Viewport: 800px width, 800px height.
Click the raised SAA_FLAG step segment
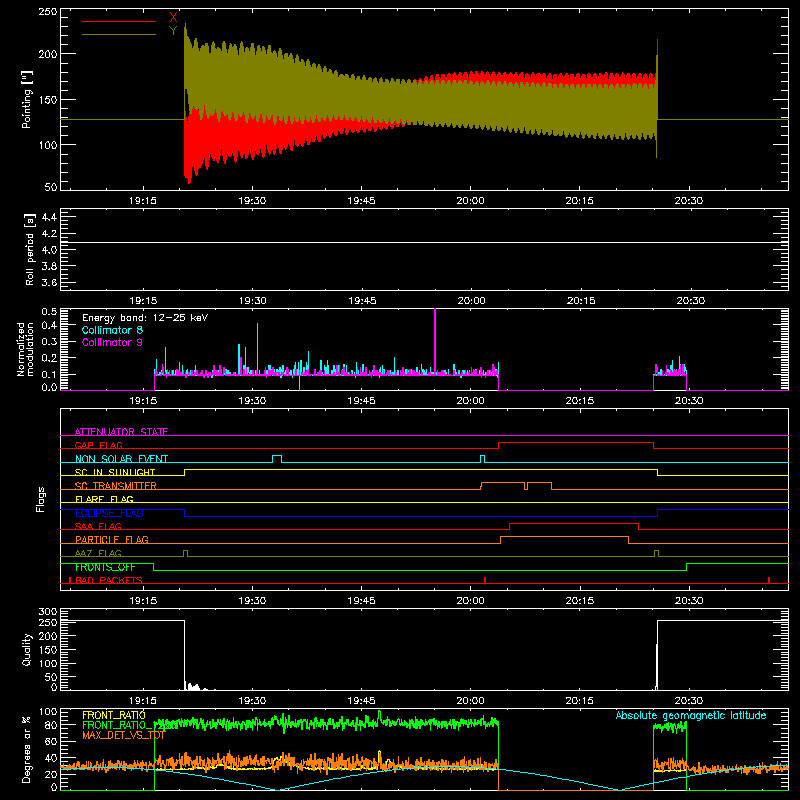574,523
